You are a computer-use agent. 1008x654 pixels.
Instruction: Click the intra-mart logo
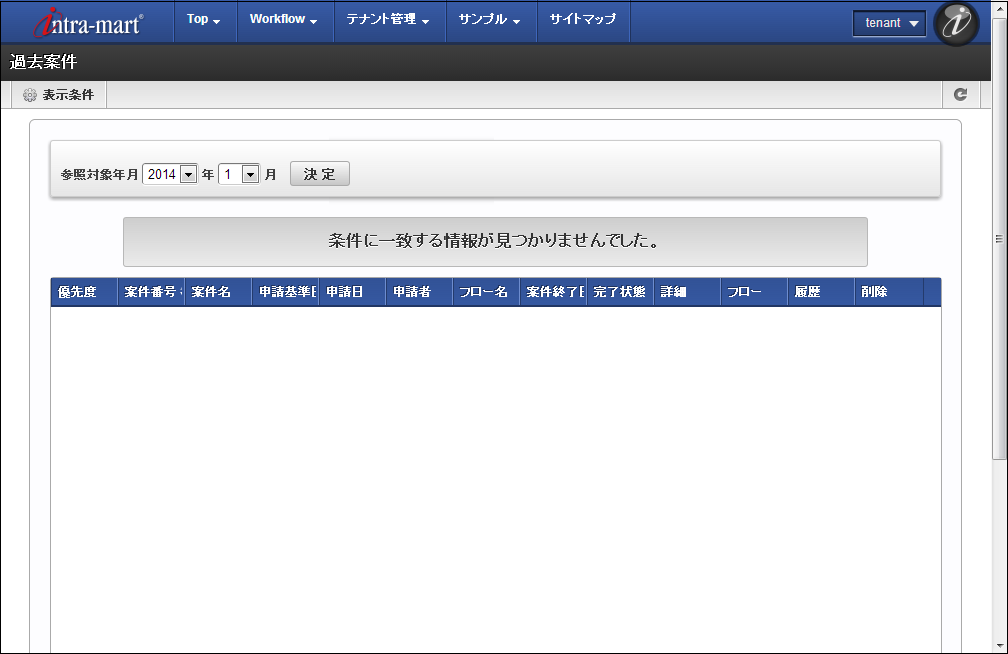[x=88, y=22]
